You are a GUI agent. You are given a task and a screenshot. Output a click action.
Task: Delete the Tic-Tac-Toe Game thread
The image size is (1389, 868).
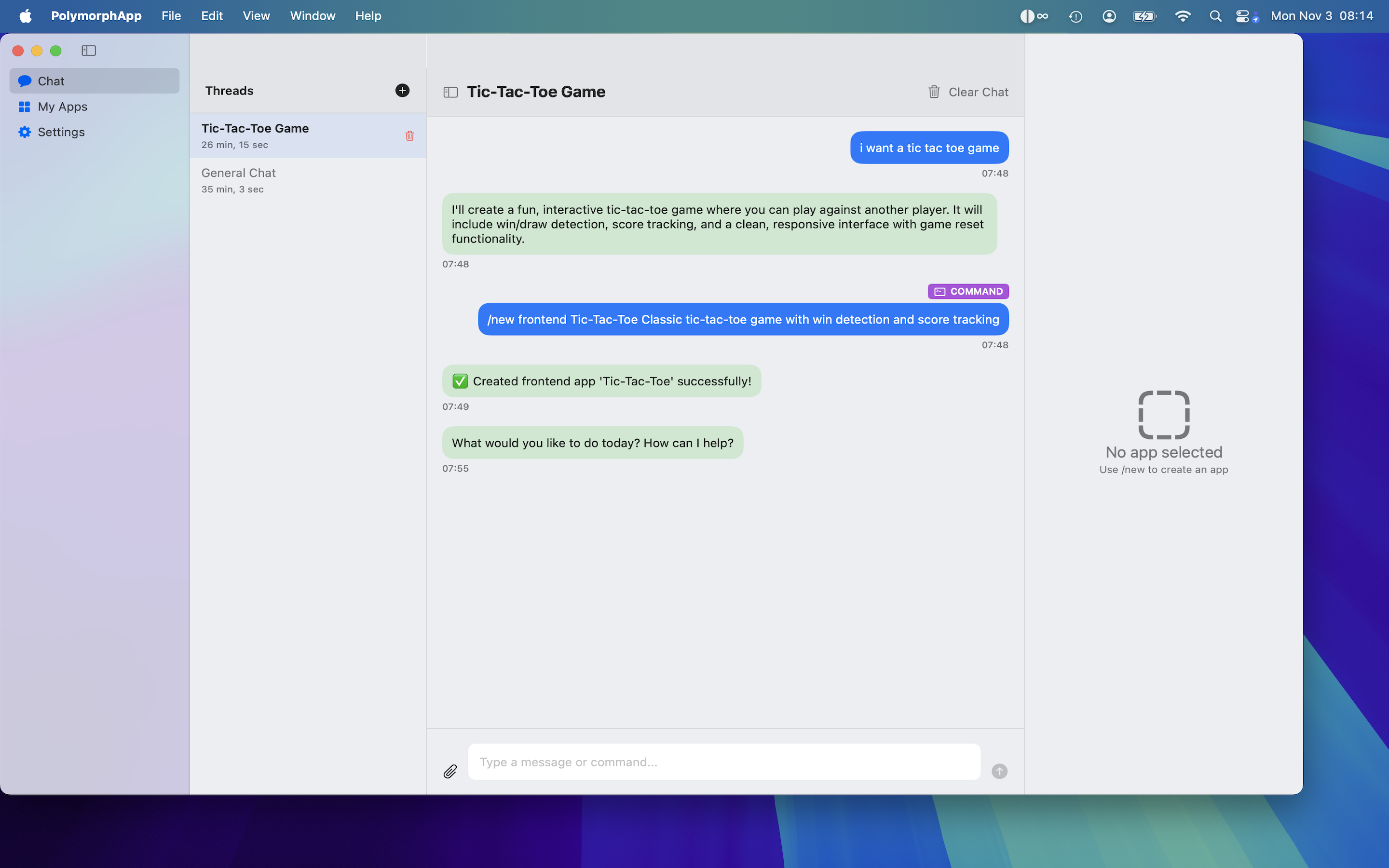(410, 136)
